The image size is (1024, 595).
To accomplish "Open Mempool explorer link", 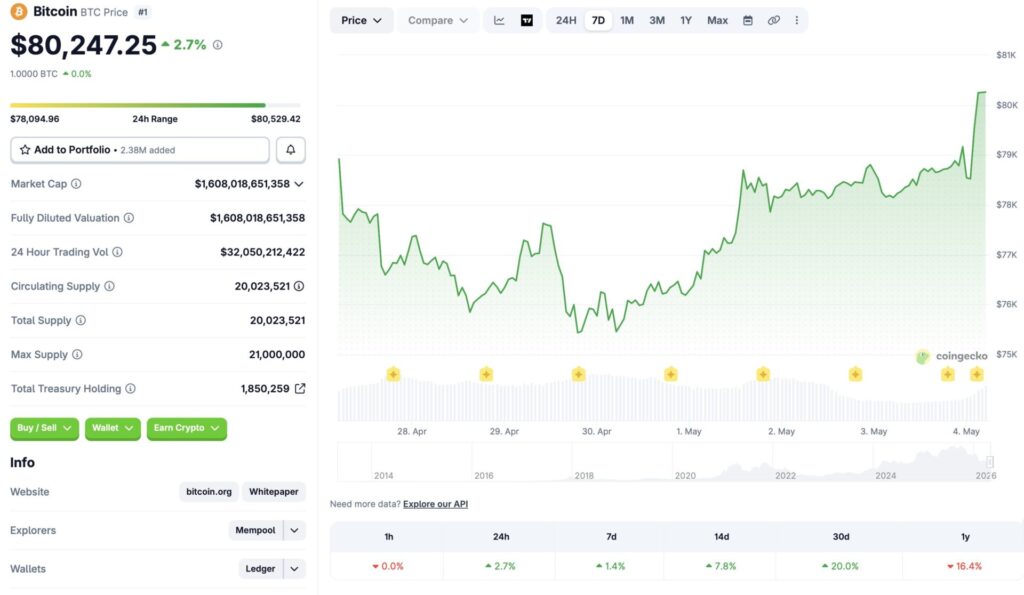I will tap(255, 530).
